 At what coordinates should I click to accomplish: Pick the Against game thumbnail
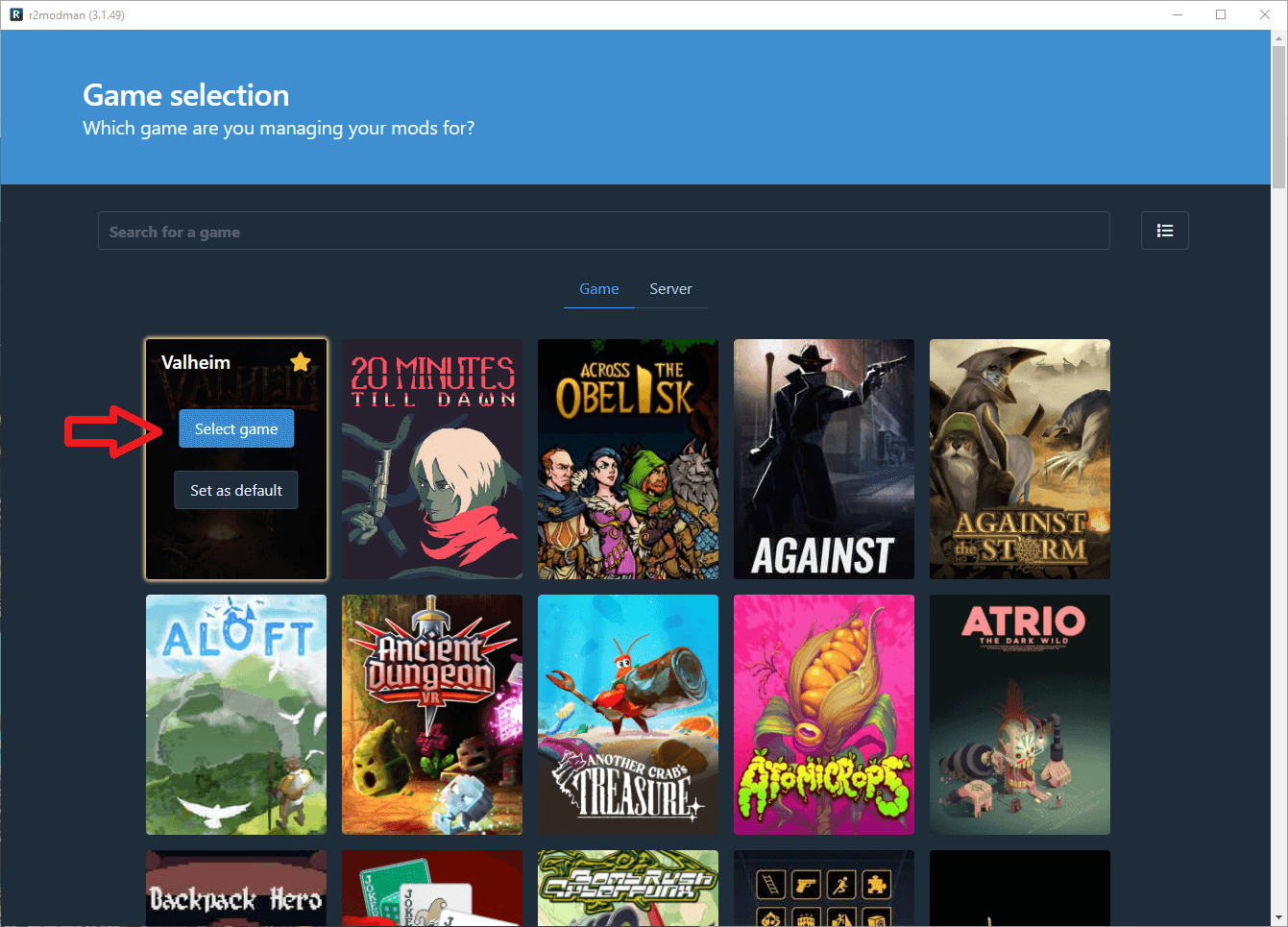point(824,459)
